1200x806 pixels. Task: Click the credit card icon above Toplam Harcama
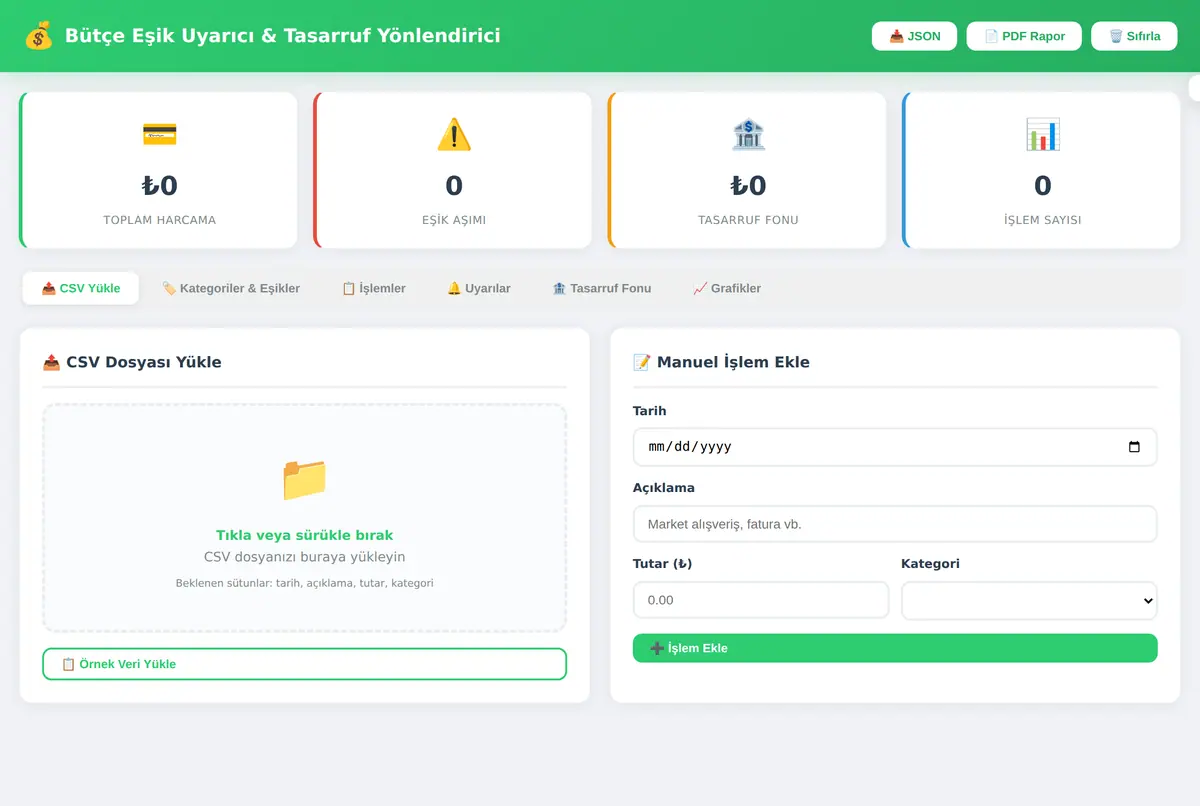pos(160,134)
